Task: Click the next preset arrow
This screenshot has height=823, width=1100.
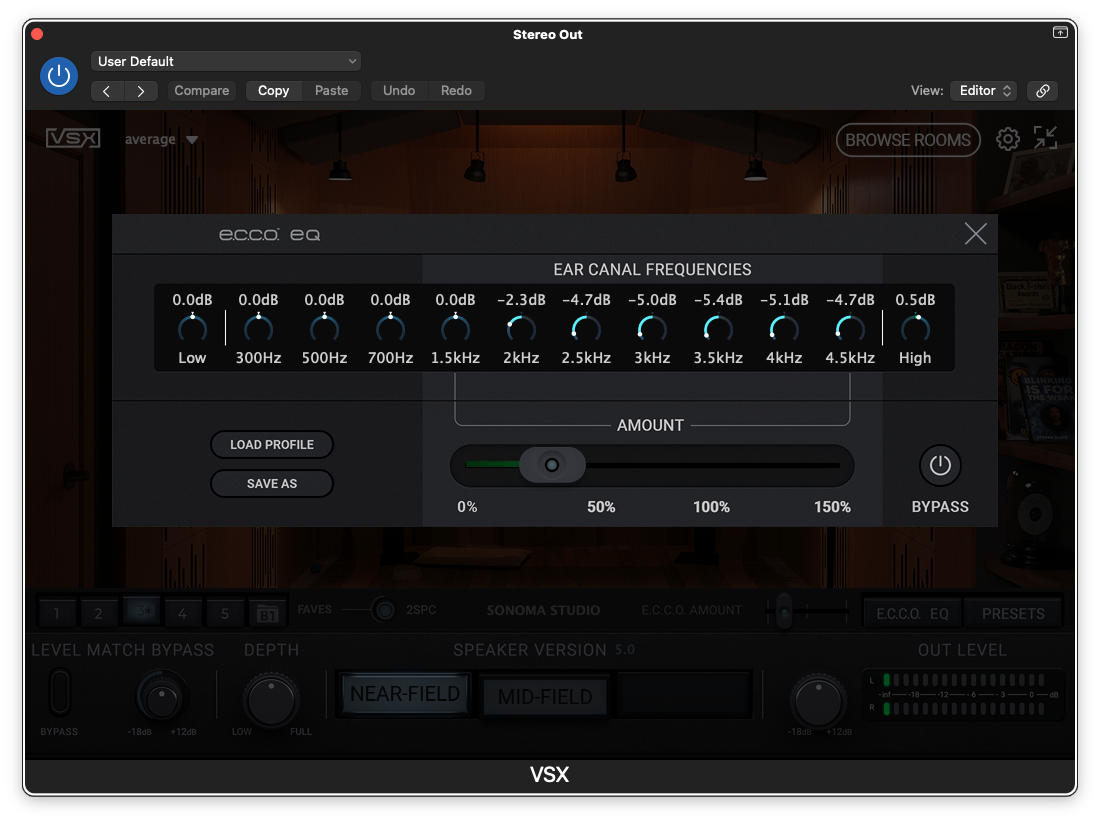Action: point(141,91)
